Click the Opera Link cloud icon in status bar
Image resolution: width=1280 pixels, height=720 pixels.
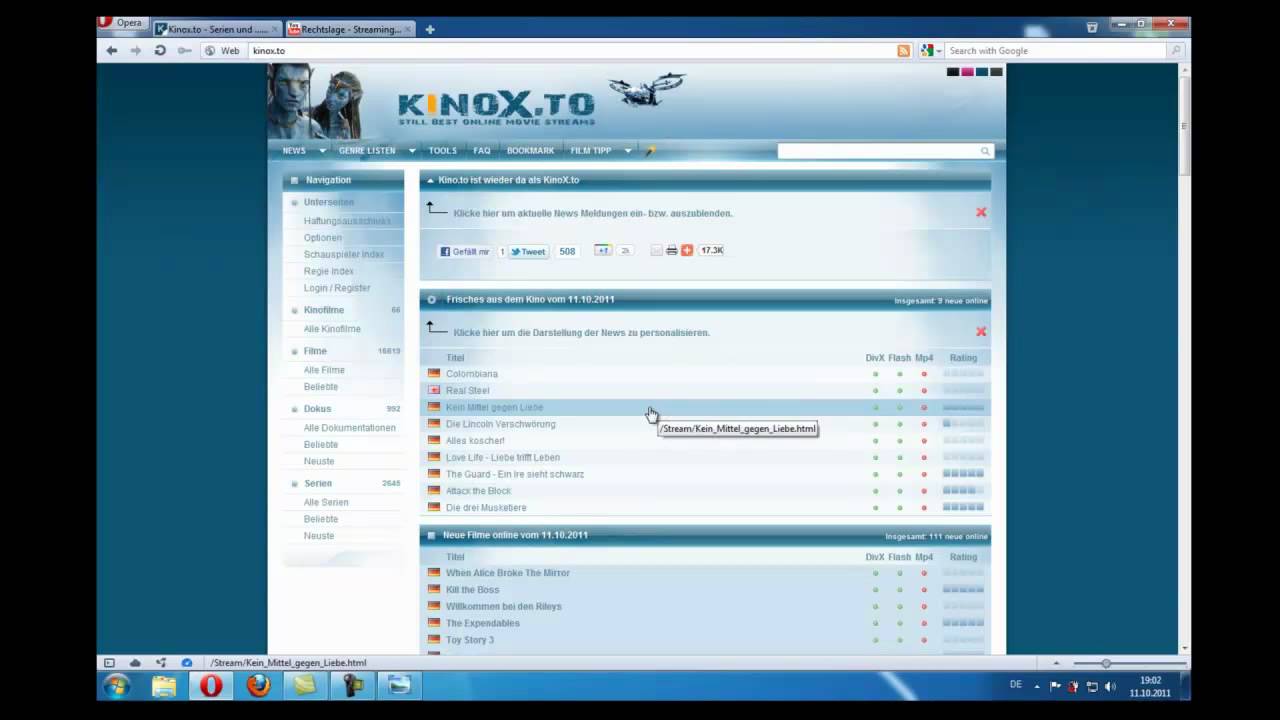tap(135, 663)
